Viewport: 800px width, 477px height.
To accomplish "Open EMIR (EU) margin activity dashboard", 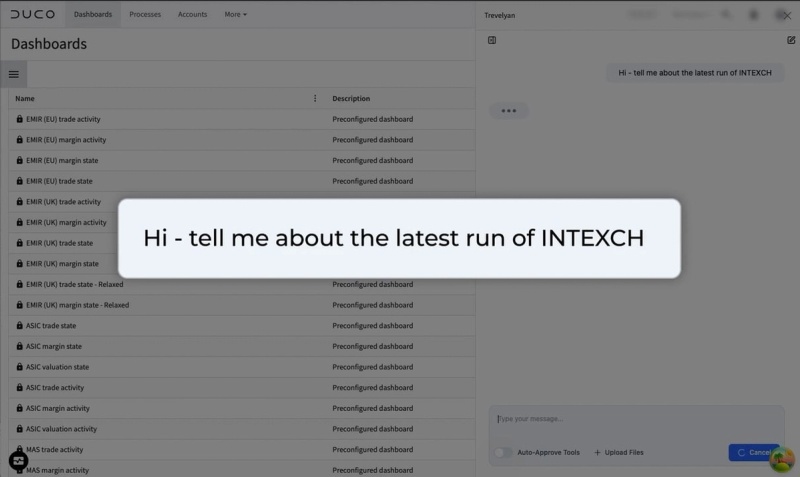I will coord(66,140).
